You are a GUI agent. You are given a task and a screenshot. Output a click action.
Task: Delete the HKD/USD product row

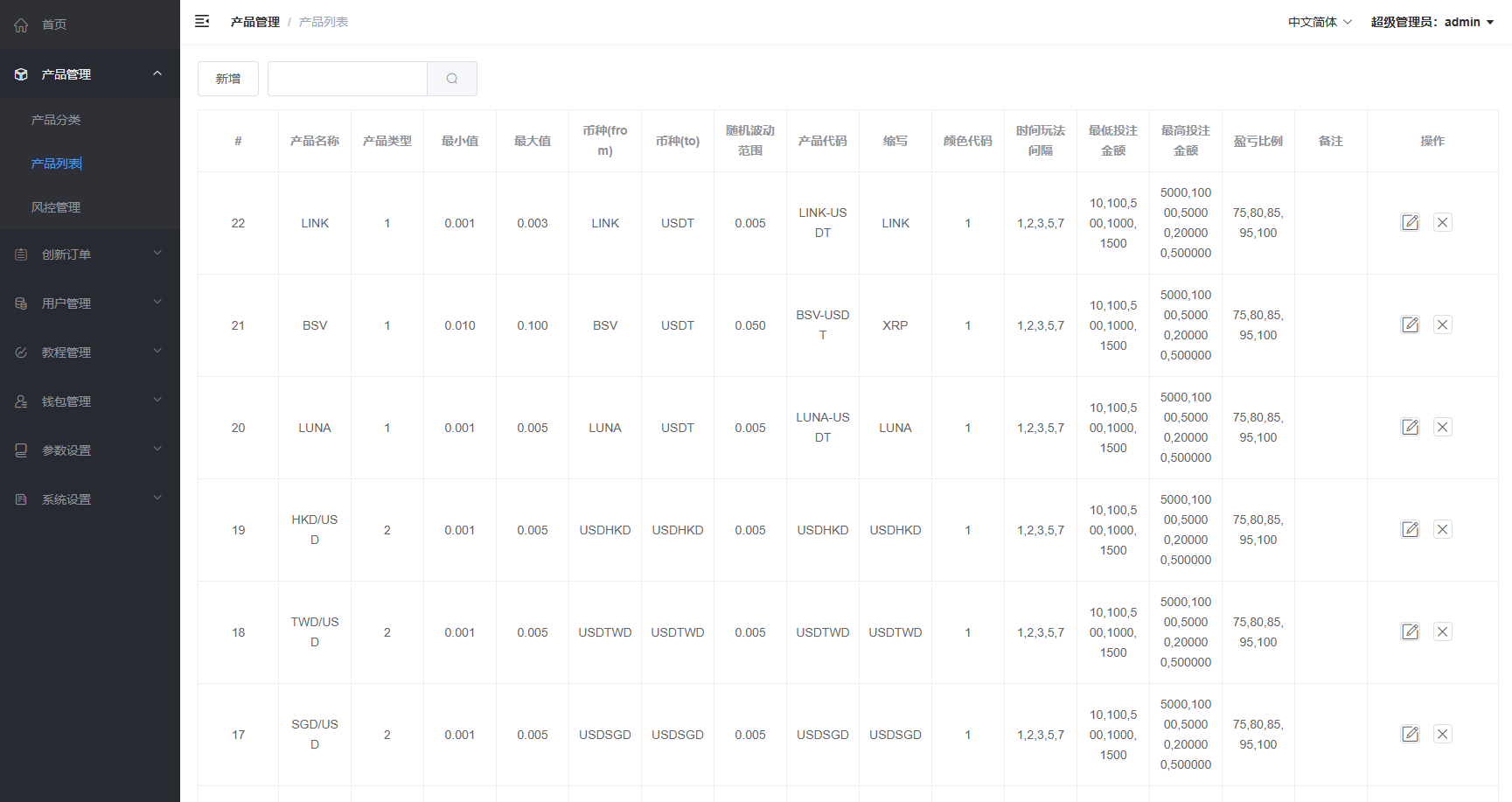1442,530
